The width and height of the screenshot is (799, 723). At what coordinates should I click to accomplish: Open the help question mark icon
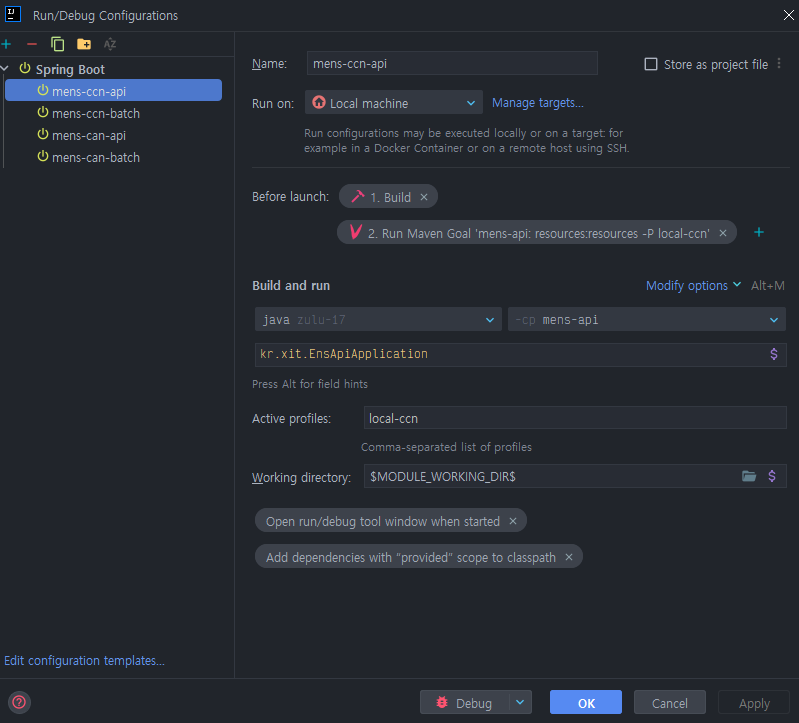[19, 702]
